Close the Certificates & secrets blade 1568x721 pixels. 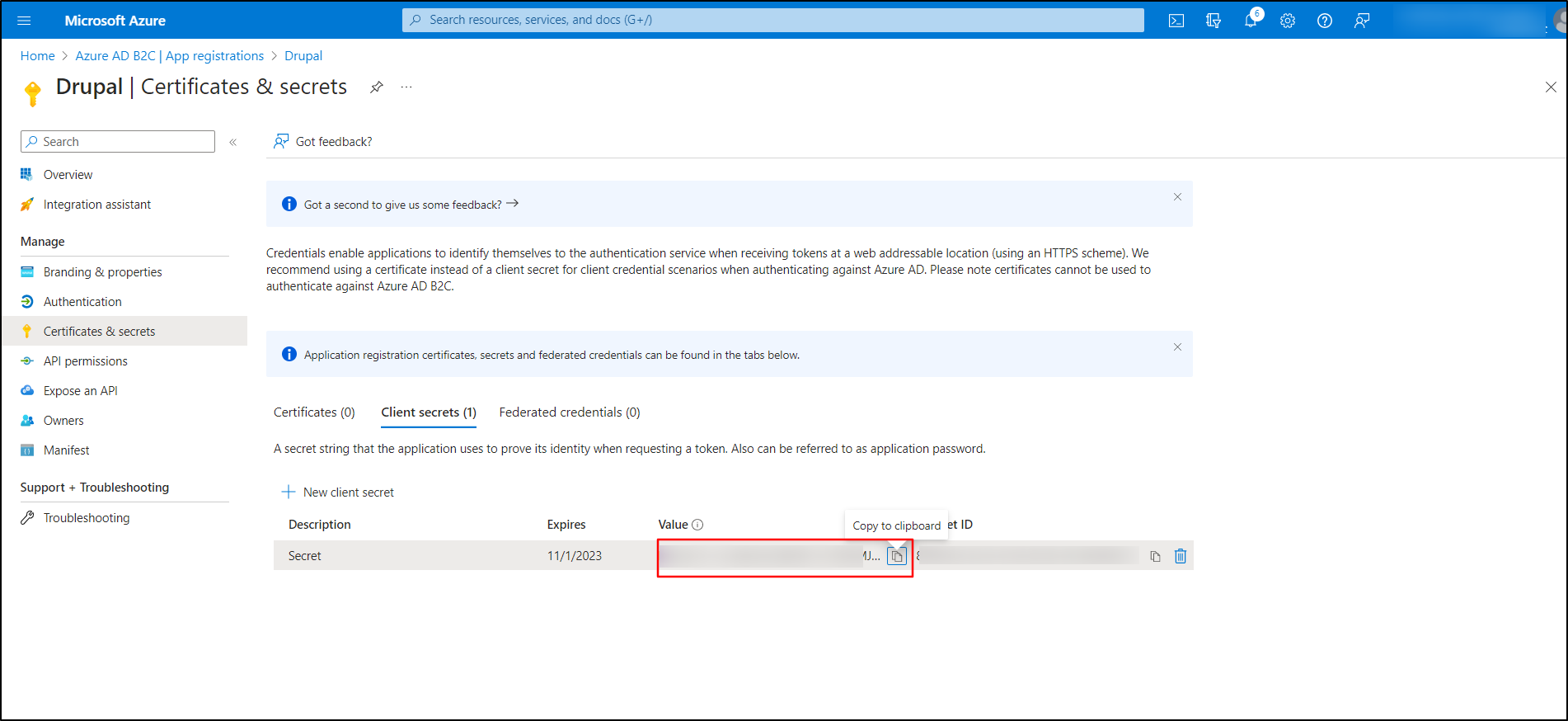[1551, 87]
